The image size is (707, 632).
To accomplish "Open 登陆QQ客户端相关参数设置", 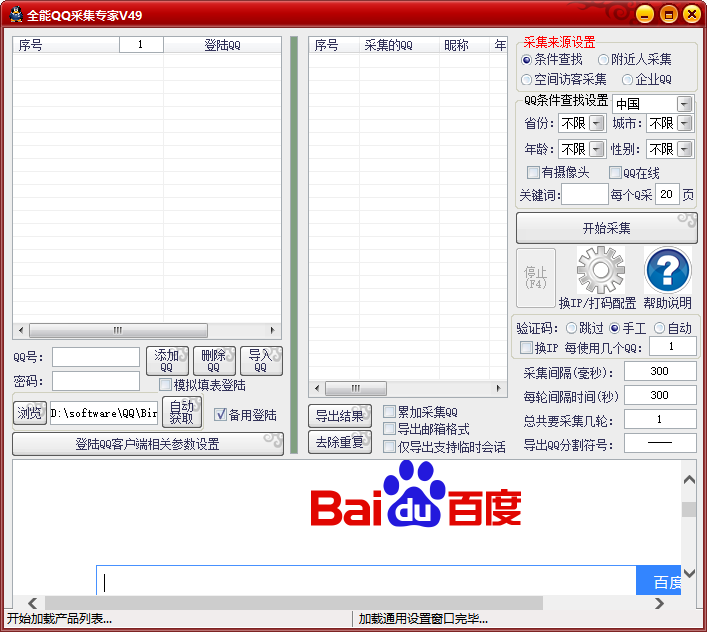I will [148, 444].
